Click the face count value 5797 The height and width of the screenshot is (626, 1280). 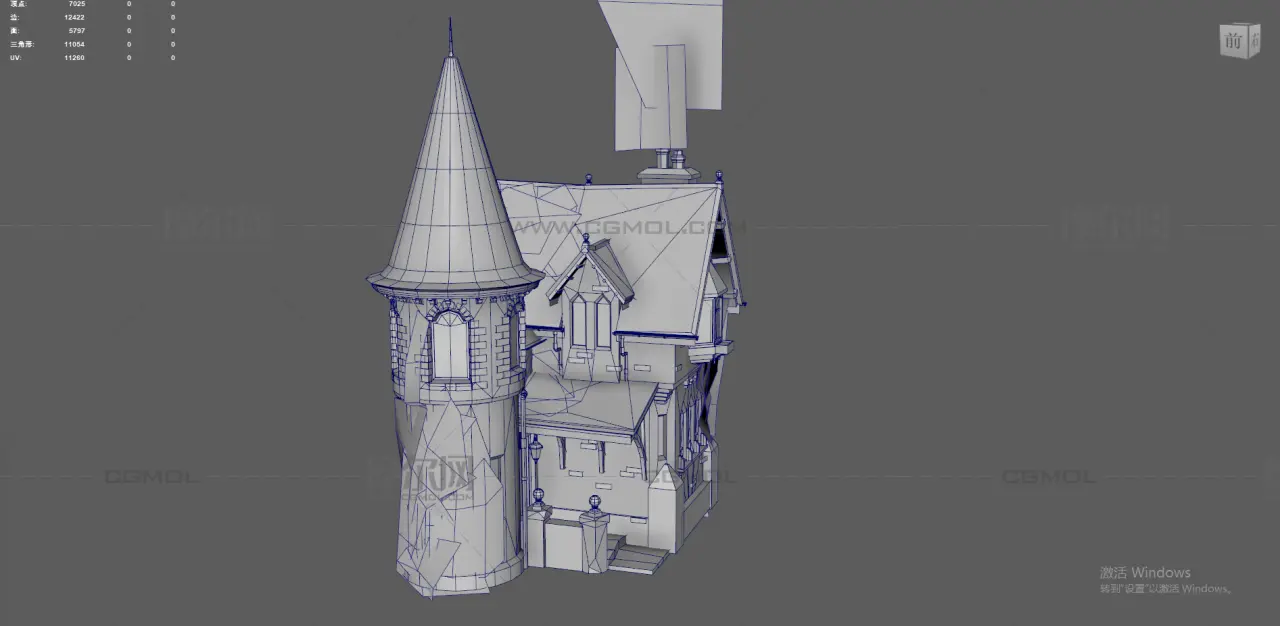tap(76, 31)
